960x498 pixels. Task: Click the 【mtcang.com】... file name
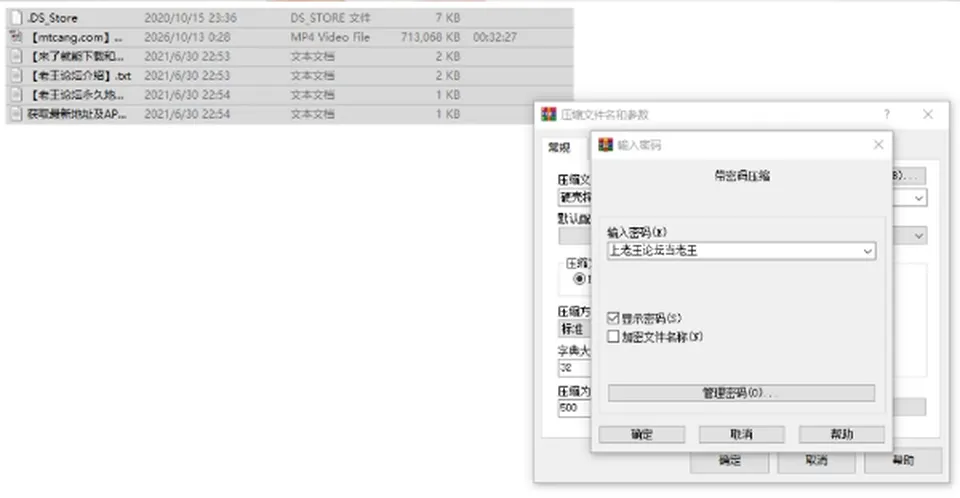click(76, 37)
